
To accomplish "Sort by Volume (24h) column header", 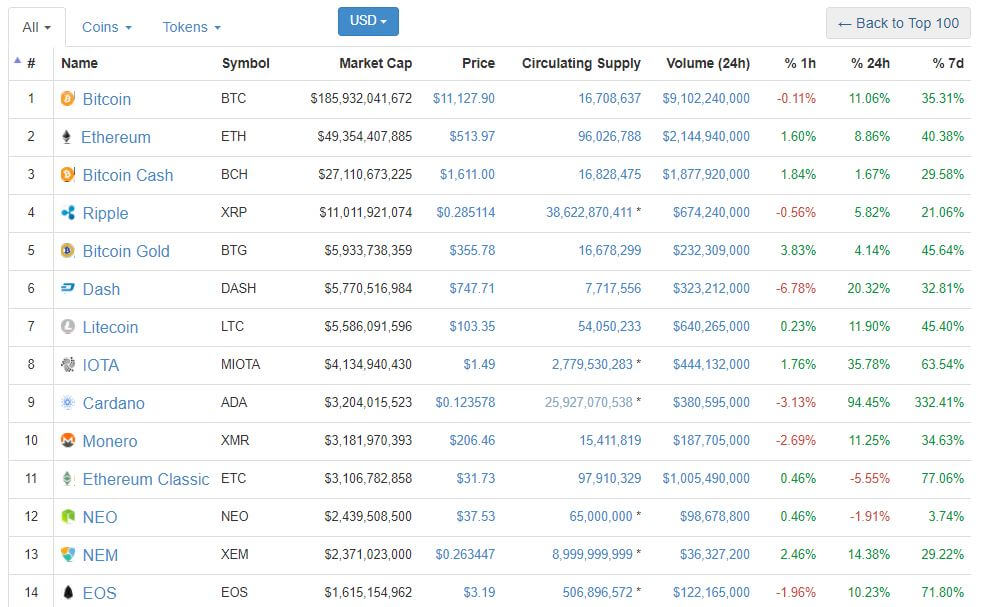I will point(708,64).
